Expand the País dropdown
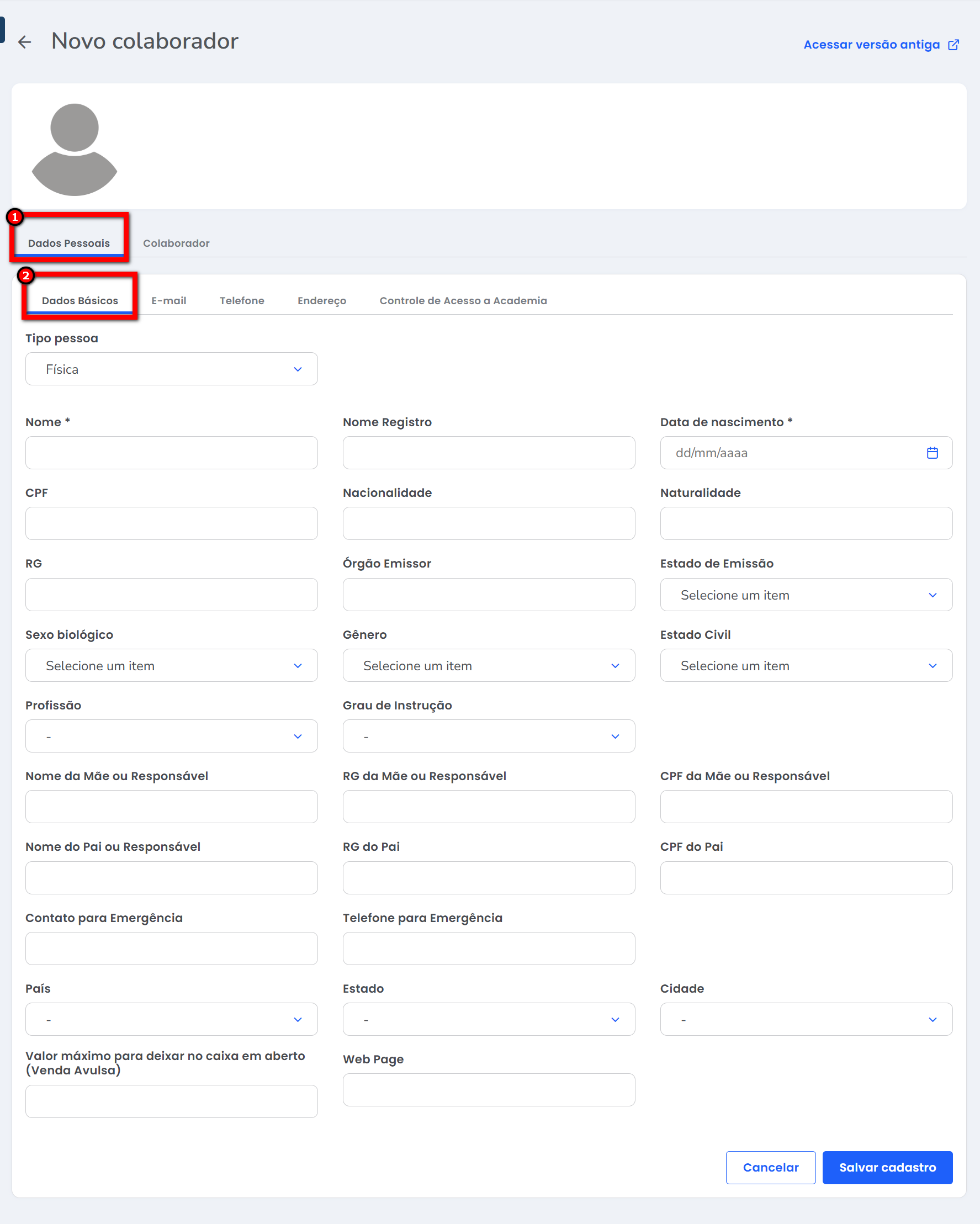Screen dimensions: 980x1224 (x=171, y=1019)
